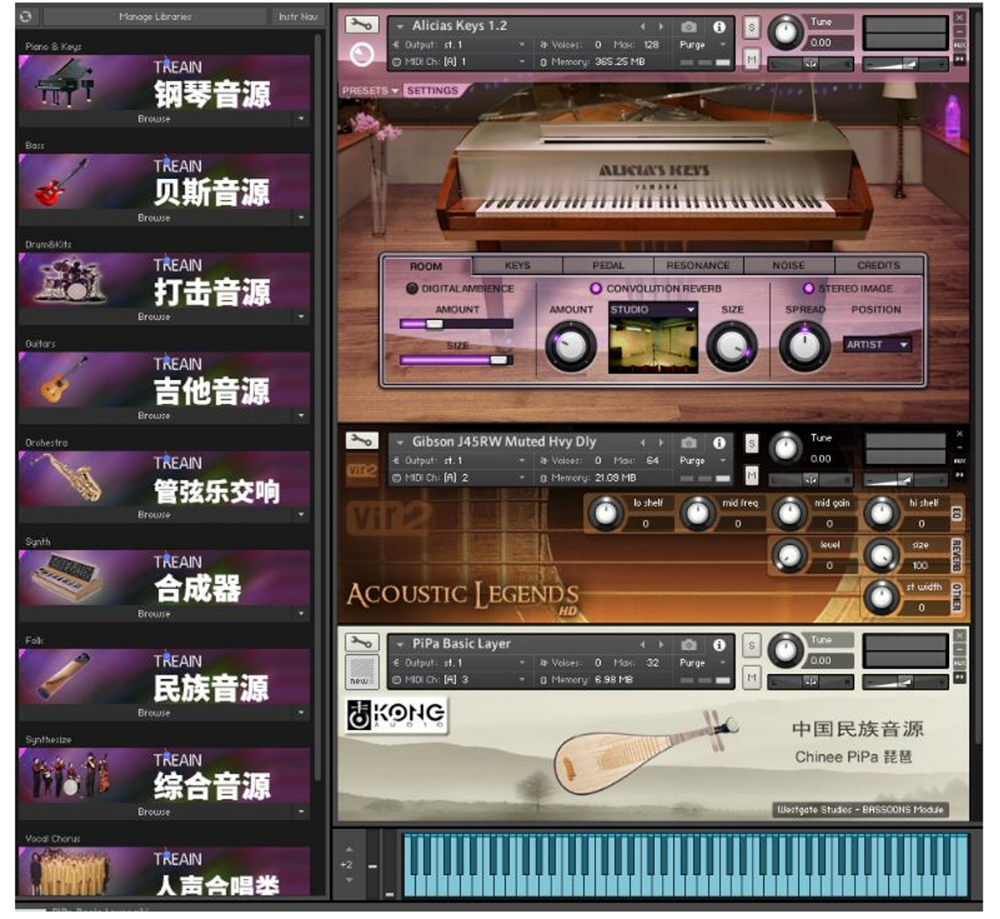The width and height of the screenshot is (1000, 919).
Task: Click the camera snapshot icon on PiPa Basic Layer
Action: coord(689,645)
